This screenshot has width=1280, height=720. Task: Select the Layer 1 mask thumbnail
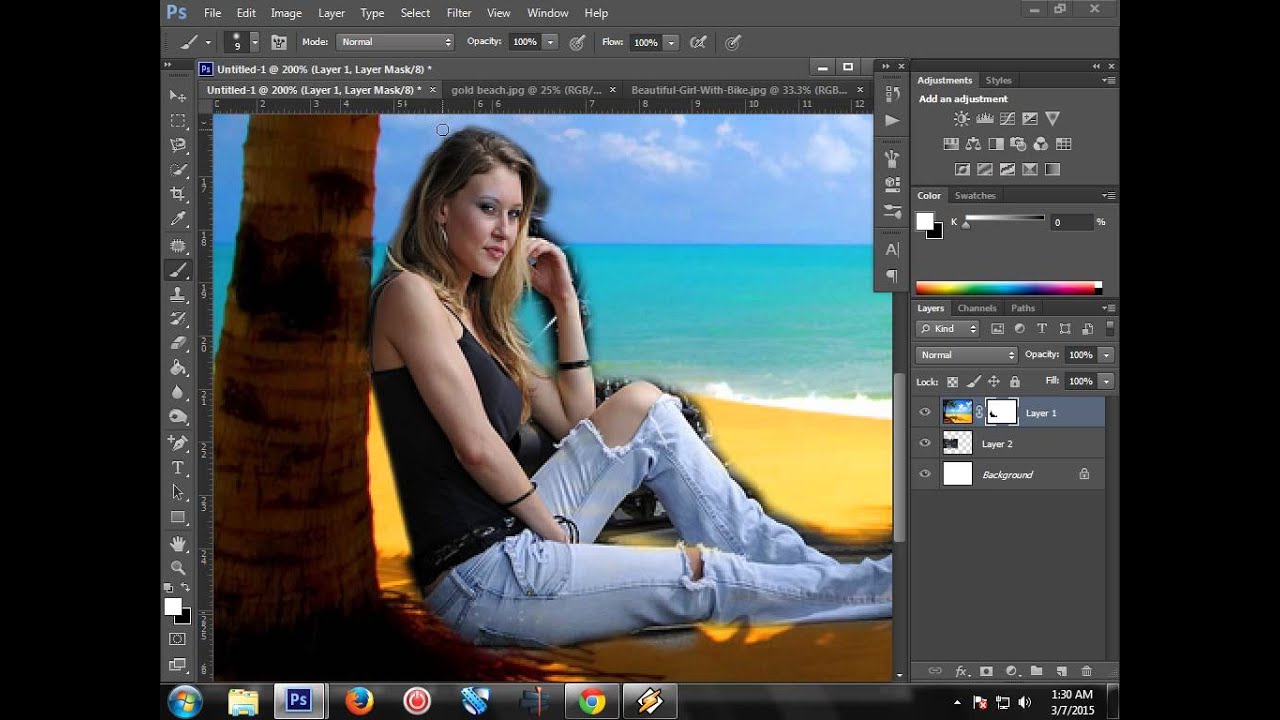[x=1001, y=412]
